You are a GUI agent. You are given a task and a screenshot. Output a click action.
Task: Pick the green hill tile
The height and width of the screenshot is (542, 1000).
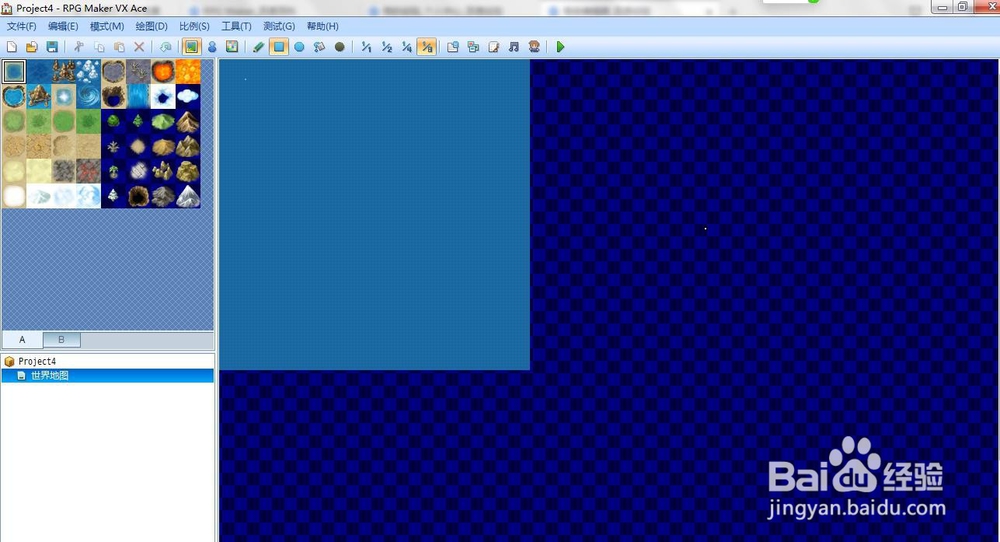pyautogui.click(x=163, y=121)
